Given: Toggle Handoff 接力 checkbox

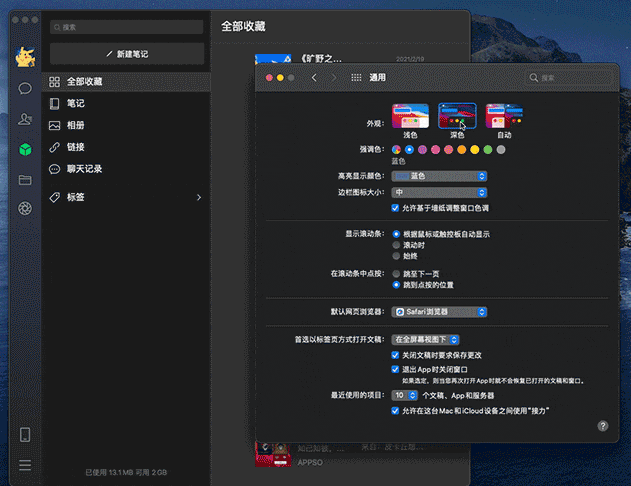Looking at the screenshot, I should point(395,411).
